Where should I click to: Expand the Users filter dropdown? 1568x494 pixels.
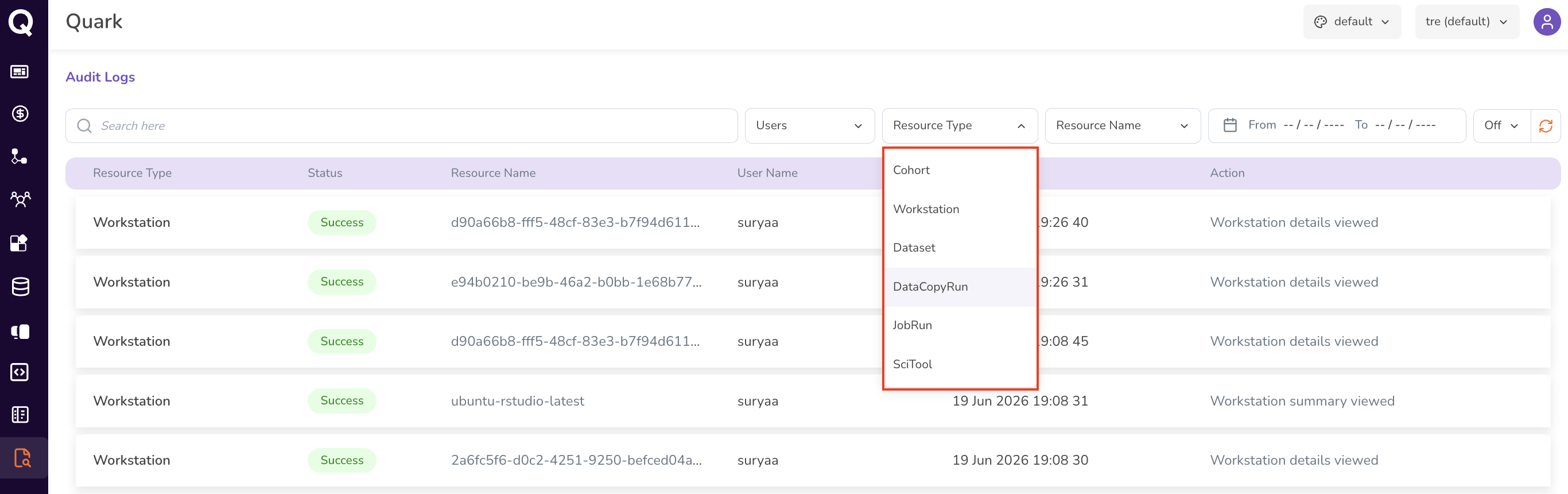pos(810,125)
